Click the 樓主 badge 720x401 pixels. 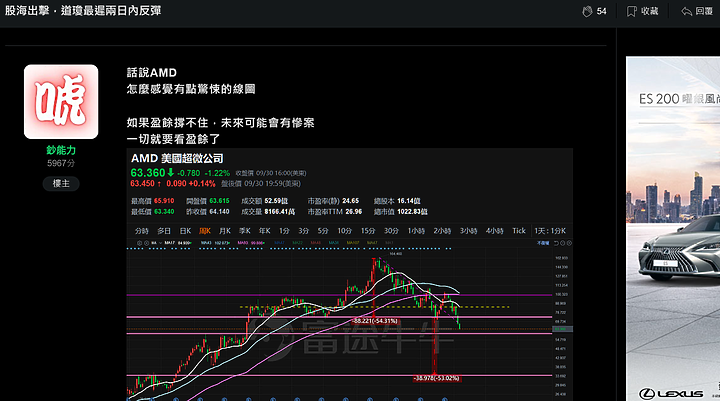61,183
